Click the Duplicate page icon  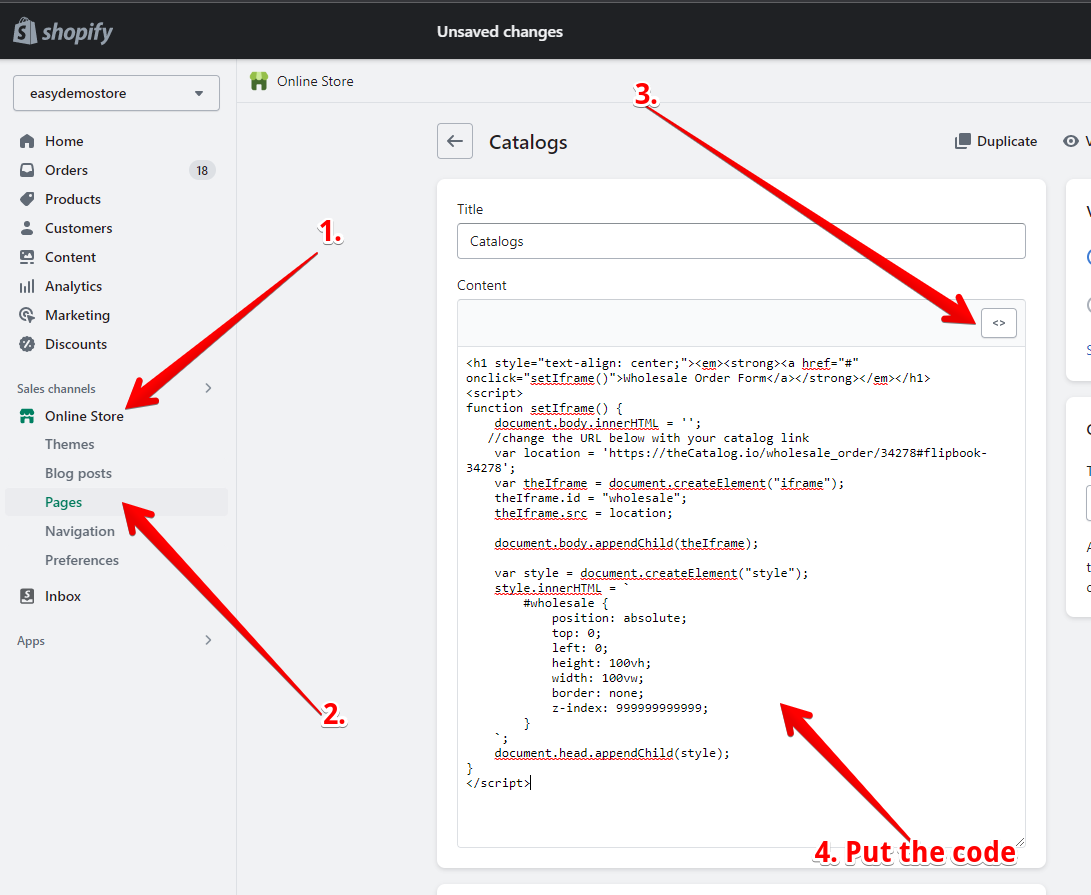[962, 141]
